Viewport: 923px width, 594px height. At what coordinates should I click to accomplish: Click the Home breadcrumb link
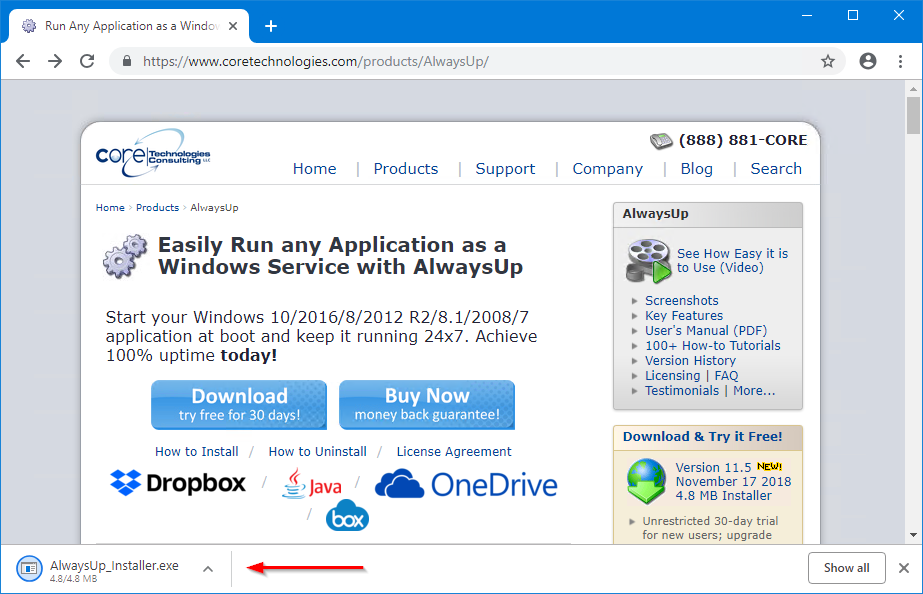[110, 208]
